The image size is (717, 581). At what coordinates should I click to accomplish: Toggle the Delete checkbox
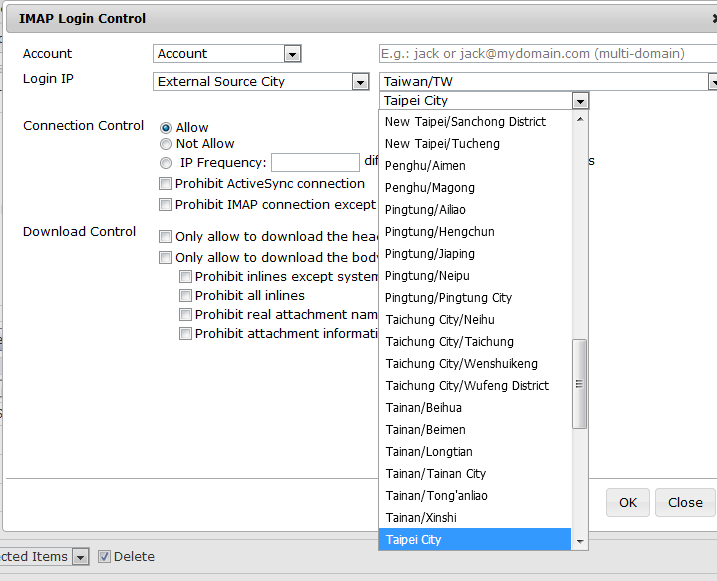tap(105, 557)
